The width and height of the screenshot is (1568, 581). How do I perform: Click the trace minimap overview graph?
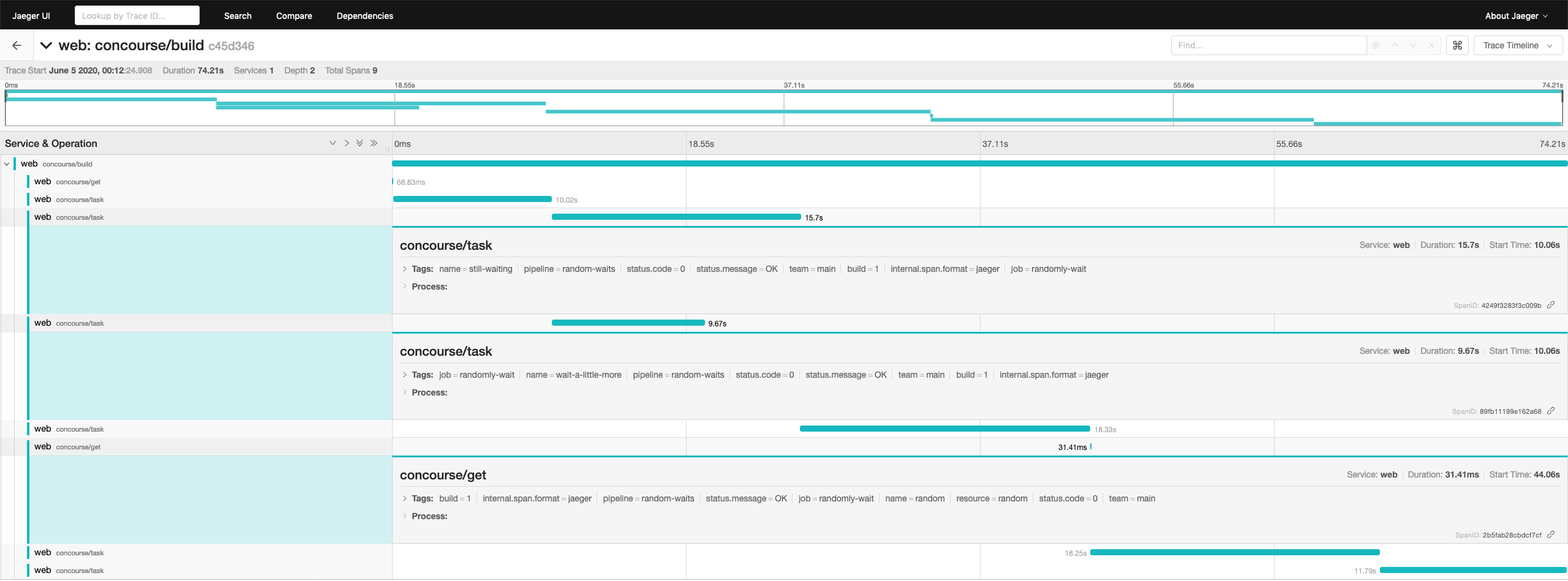[784, 108]
